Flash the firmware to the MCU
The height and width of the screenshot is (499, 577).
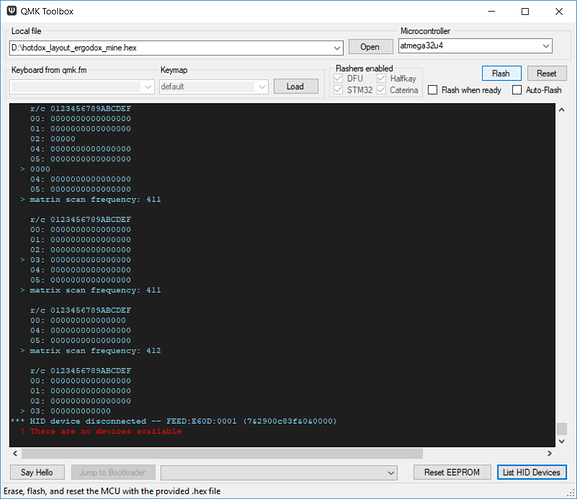pyautogui.click(x=501, y=74)
